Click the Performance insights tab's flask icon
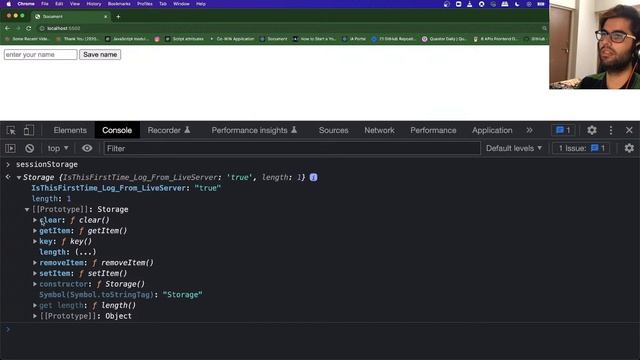 point(294,130)
